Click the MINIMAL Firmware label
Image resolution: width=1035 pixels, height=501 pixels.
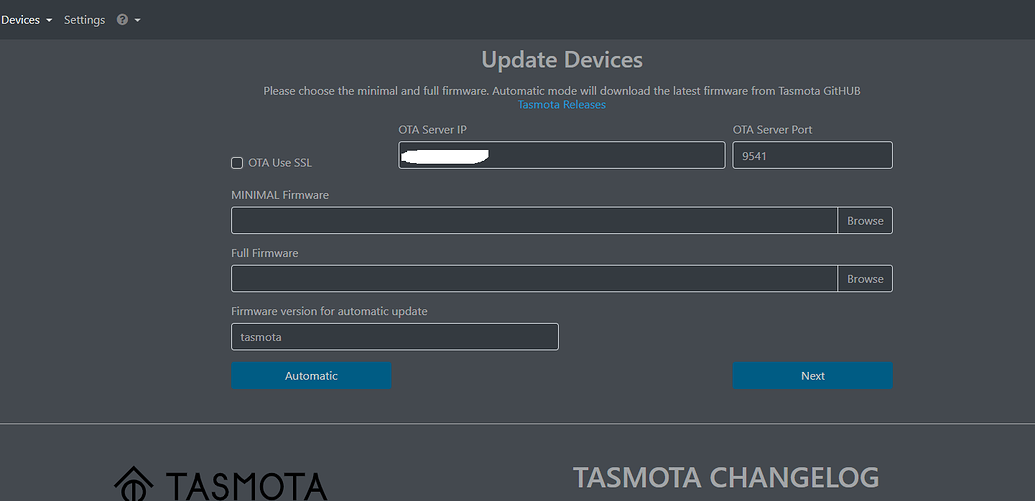tap(280, 195)
